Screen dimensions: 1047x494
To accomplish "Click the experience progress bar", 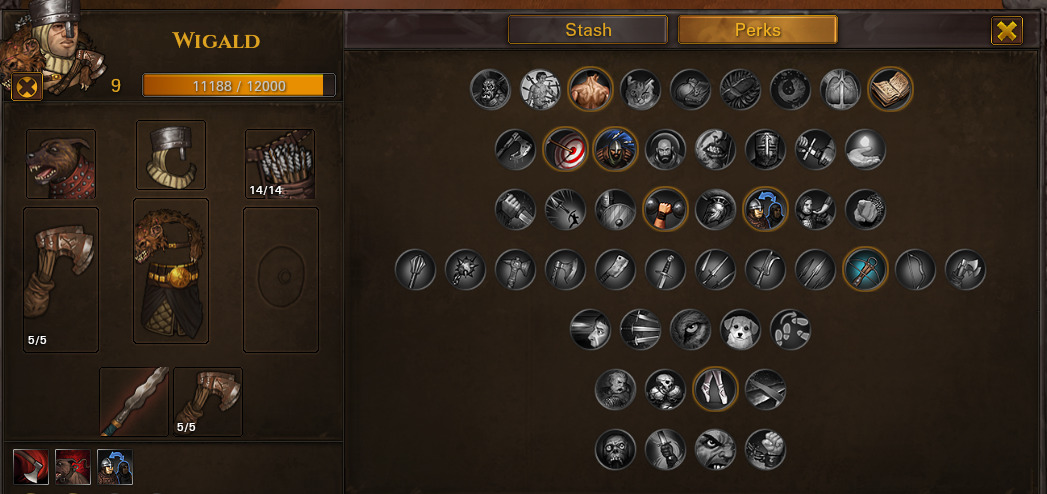I will tap(239, 85).
